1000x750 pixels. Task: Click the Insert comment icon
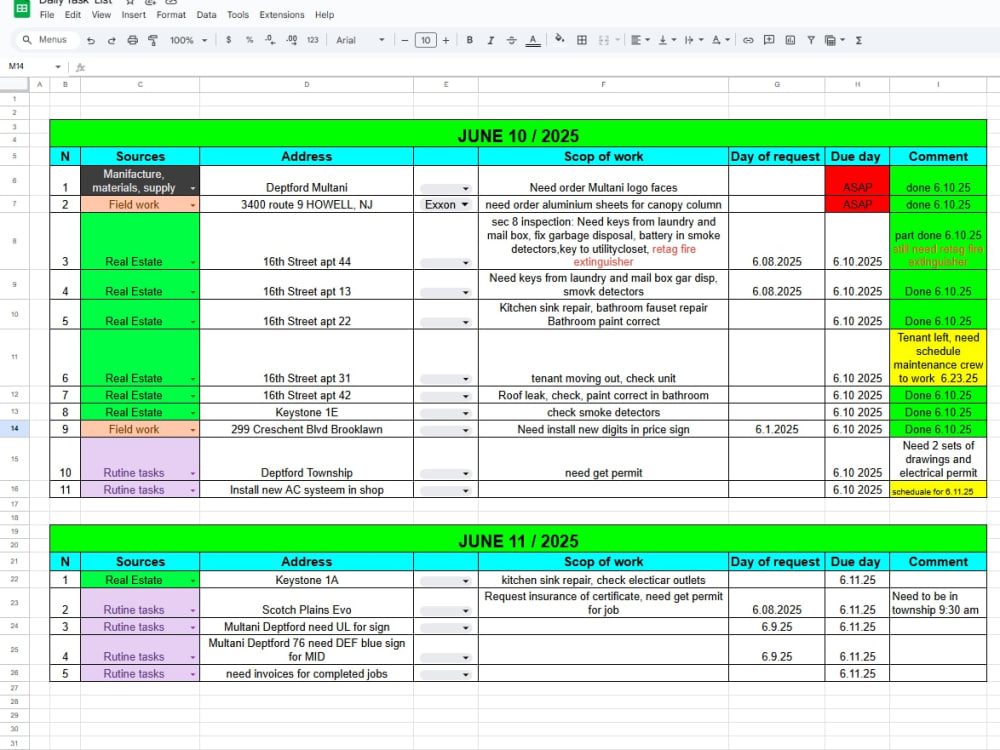click(x=769, y=40)
